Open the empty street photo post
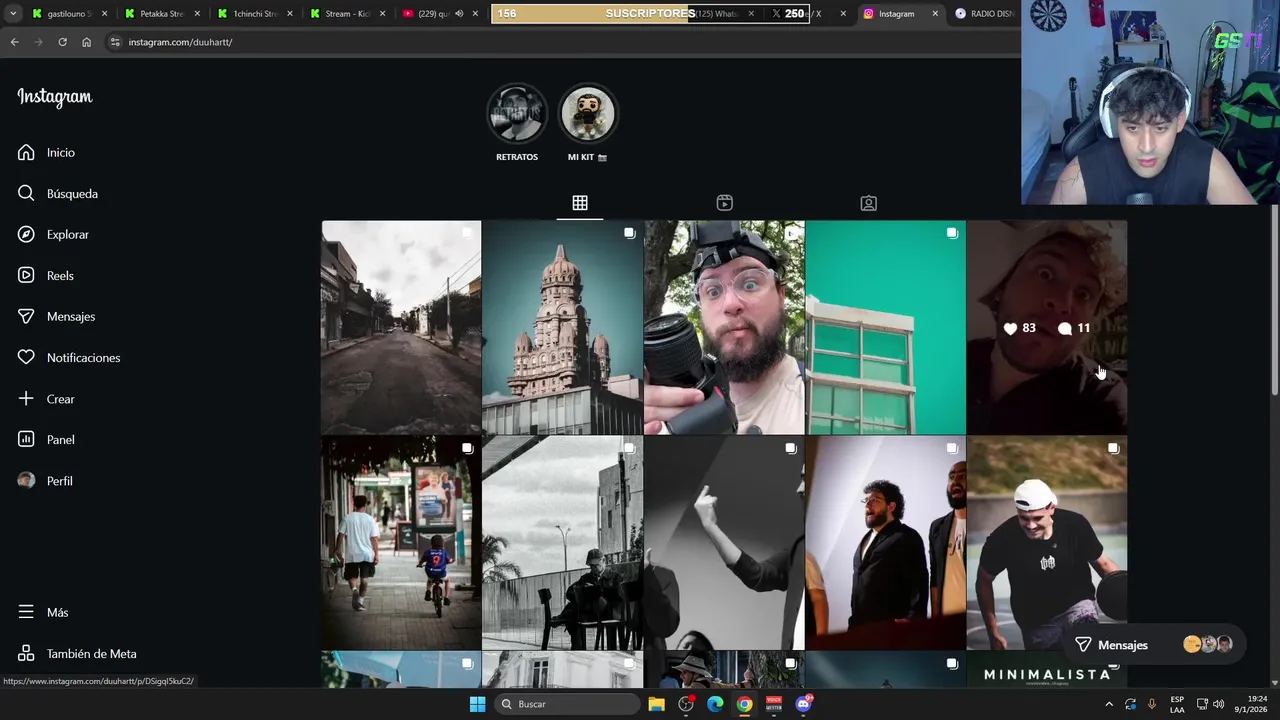1280x720 pixels. click(x=401, y=327)
